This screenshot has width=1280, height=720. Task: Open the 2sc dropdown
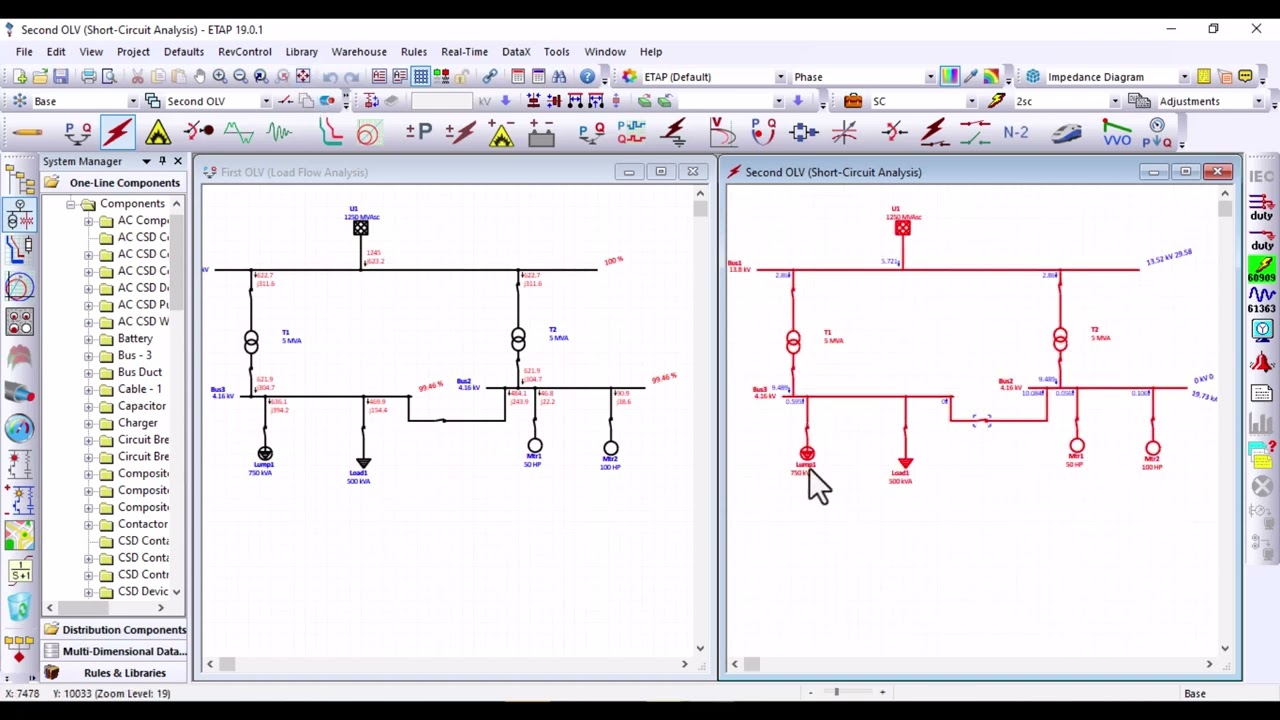1115,101
